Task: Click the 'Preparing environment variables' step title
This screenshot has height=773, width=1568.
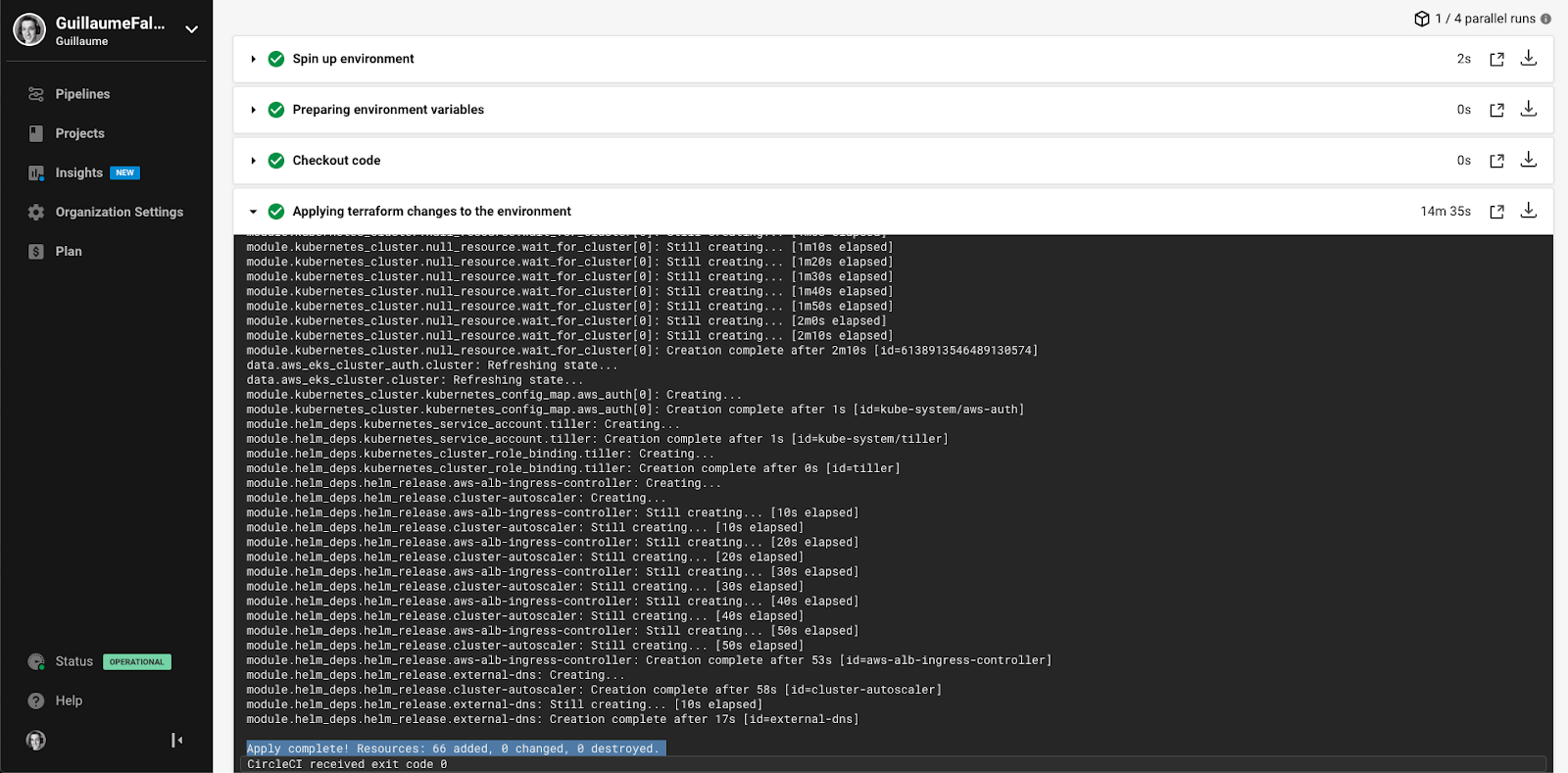Action: point(388,110)
